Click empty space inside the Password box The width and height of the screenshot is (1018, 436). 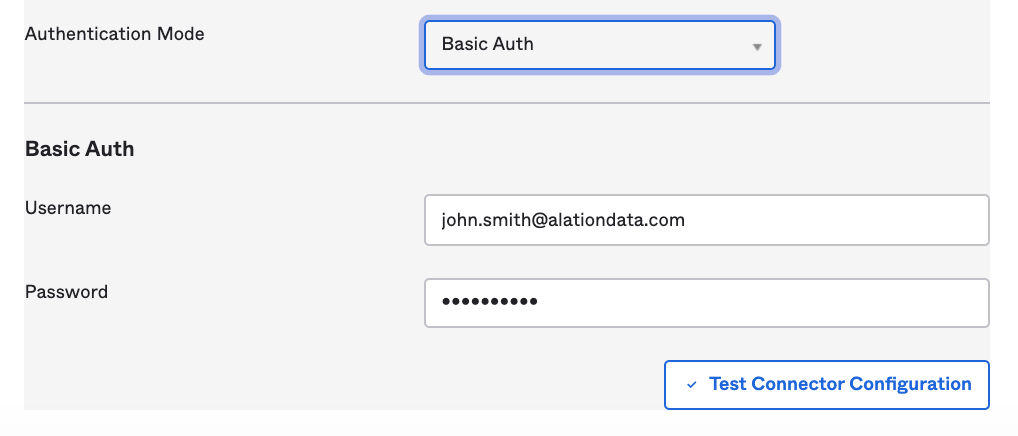click(x=760, y=303)
